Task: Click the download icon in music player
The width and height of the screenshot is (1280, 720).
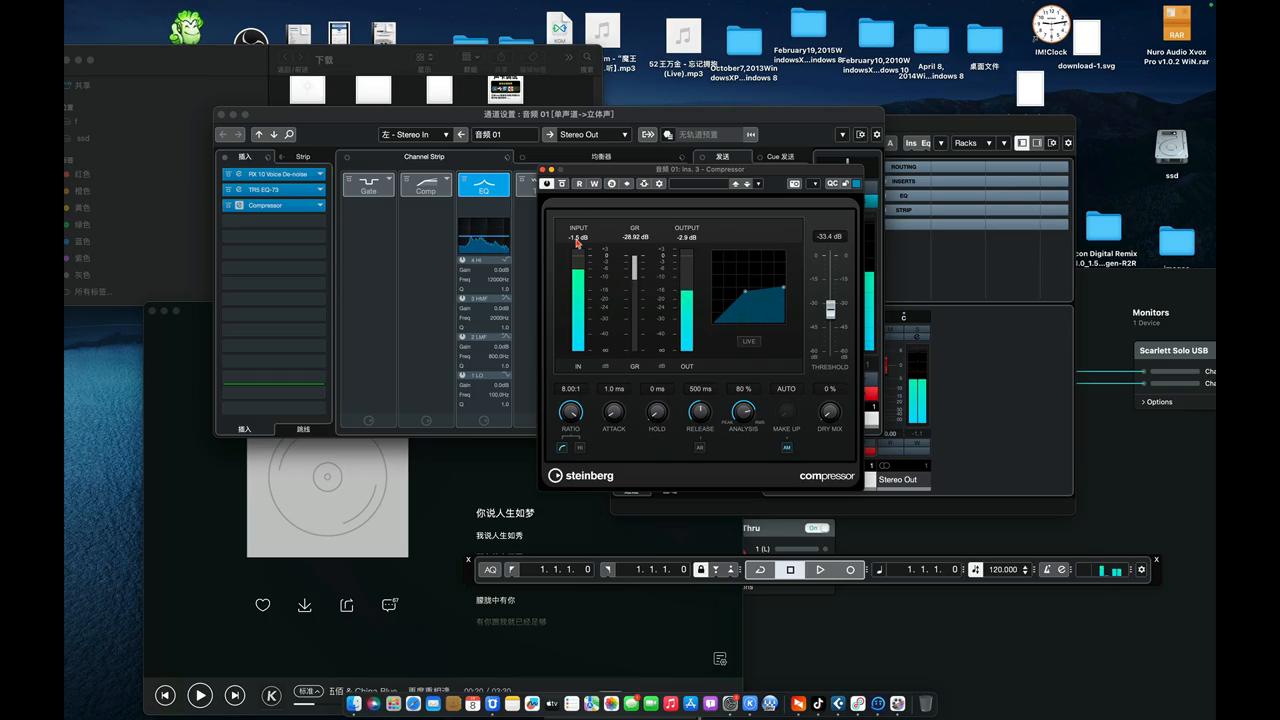Action: [x=305, y=605]
